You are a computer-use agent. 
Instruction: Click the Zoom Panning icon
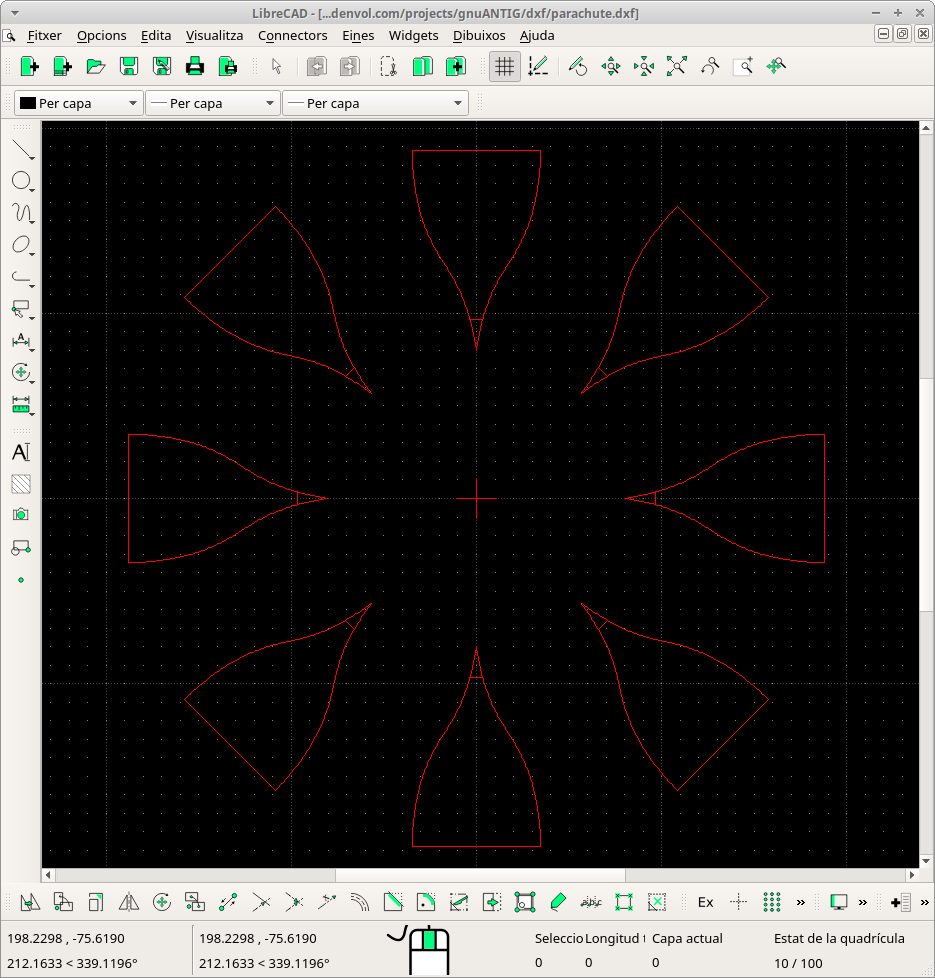tap(776, 66)
